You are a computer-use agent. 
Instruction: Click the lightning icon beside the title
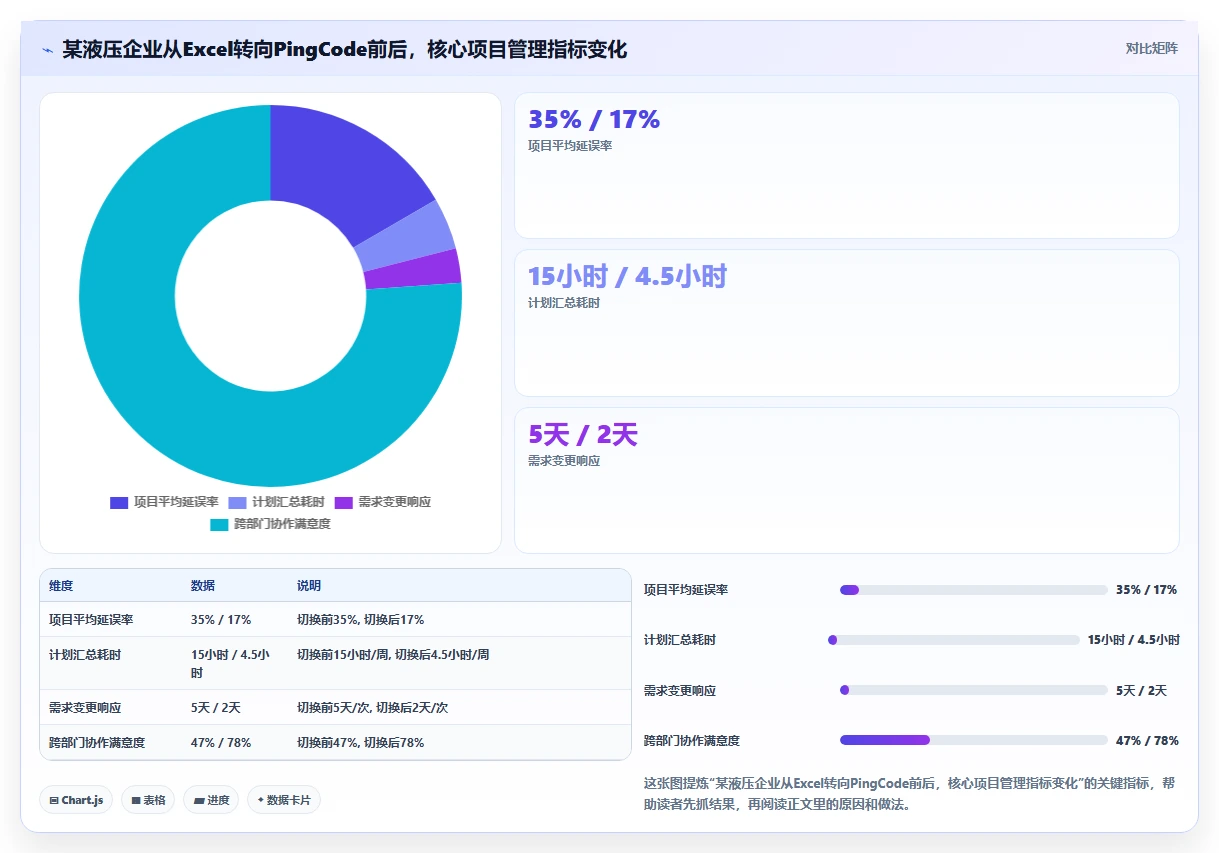click(x=47, y=50)
